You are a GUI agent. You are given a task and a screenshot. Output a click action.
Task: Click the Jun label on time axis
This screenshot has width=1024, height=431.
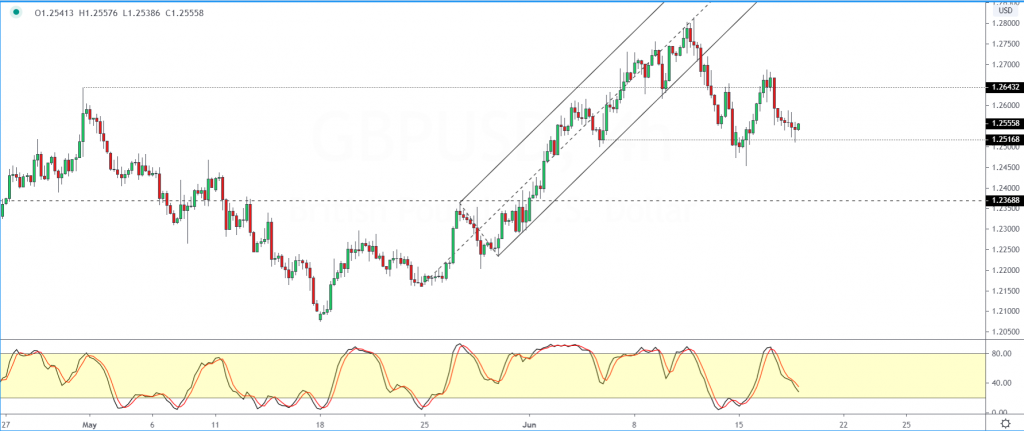[x=531, y=423]
